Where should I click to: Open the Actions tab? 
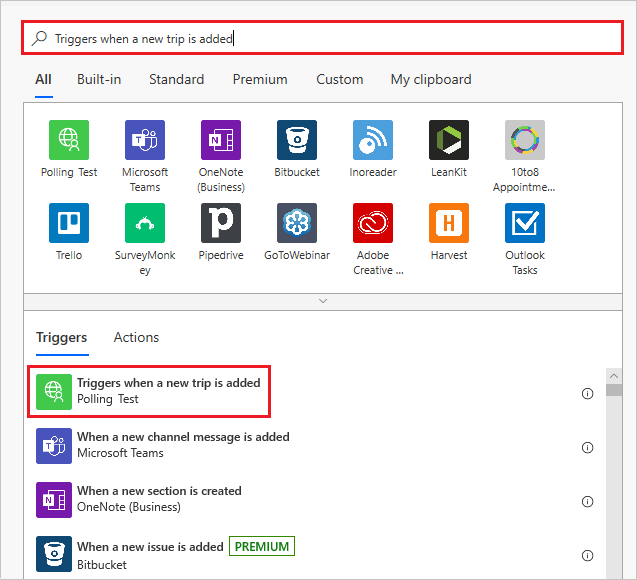(136, 338)
